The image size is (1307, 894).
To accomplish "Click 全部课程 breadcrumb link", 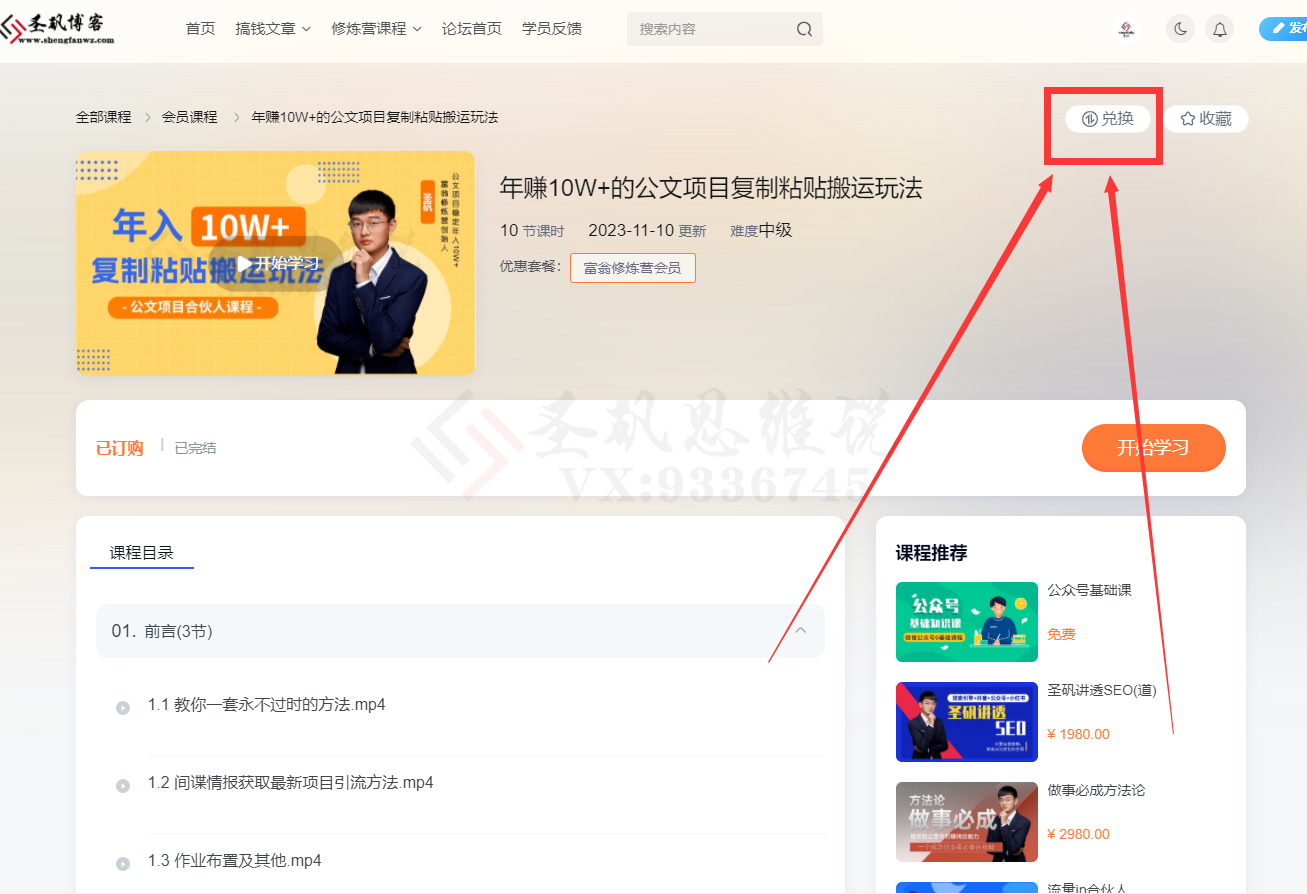I will [x=104, y=117].
